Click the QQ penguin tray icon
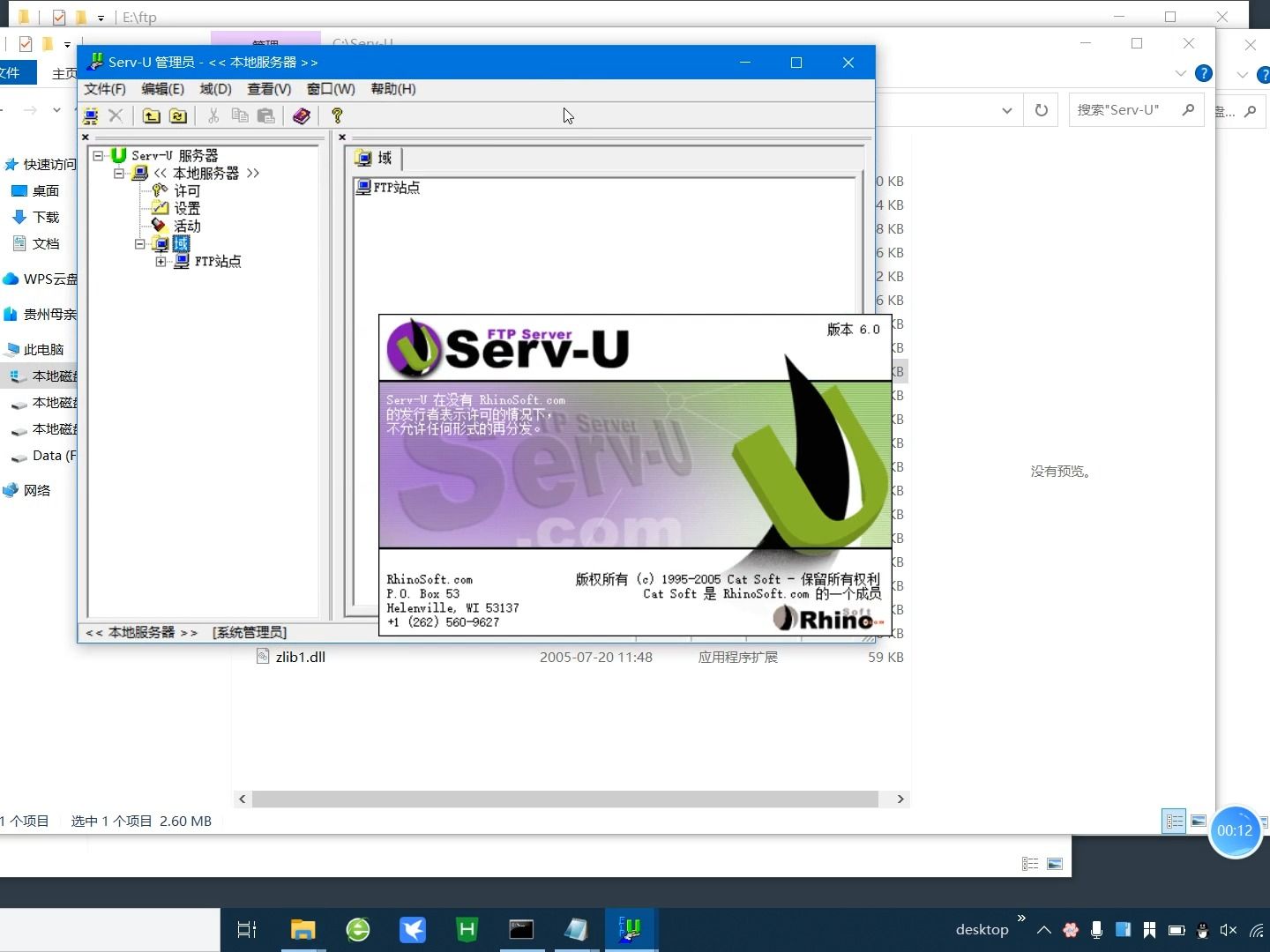This screenshot has width=1270, height=952. (x=1202, y=930)
